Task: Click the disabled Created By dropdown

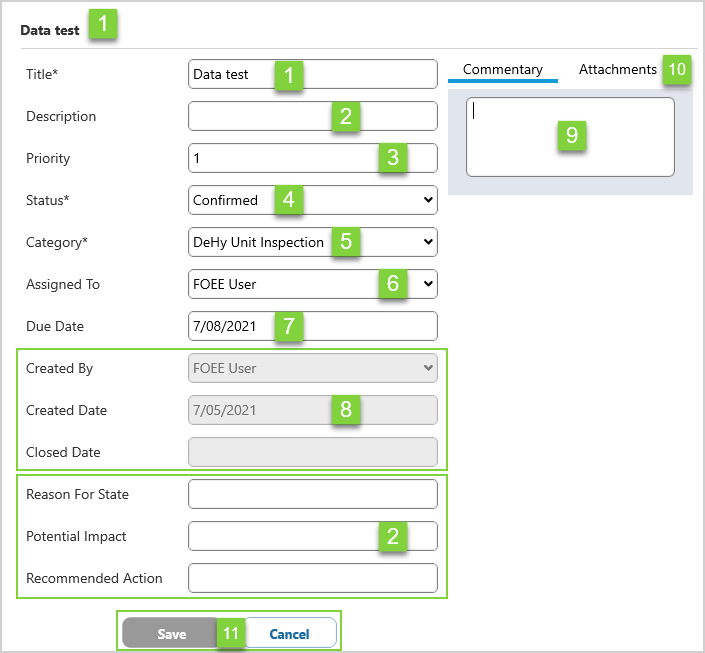Action: (x=312, y=369)
